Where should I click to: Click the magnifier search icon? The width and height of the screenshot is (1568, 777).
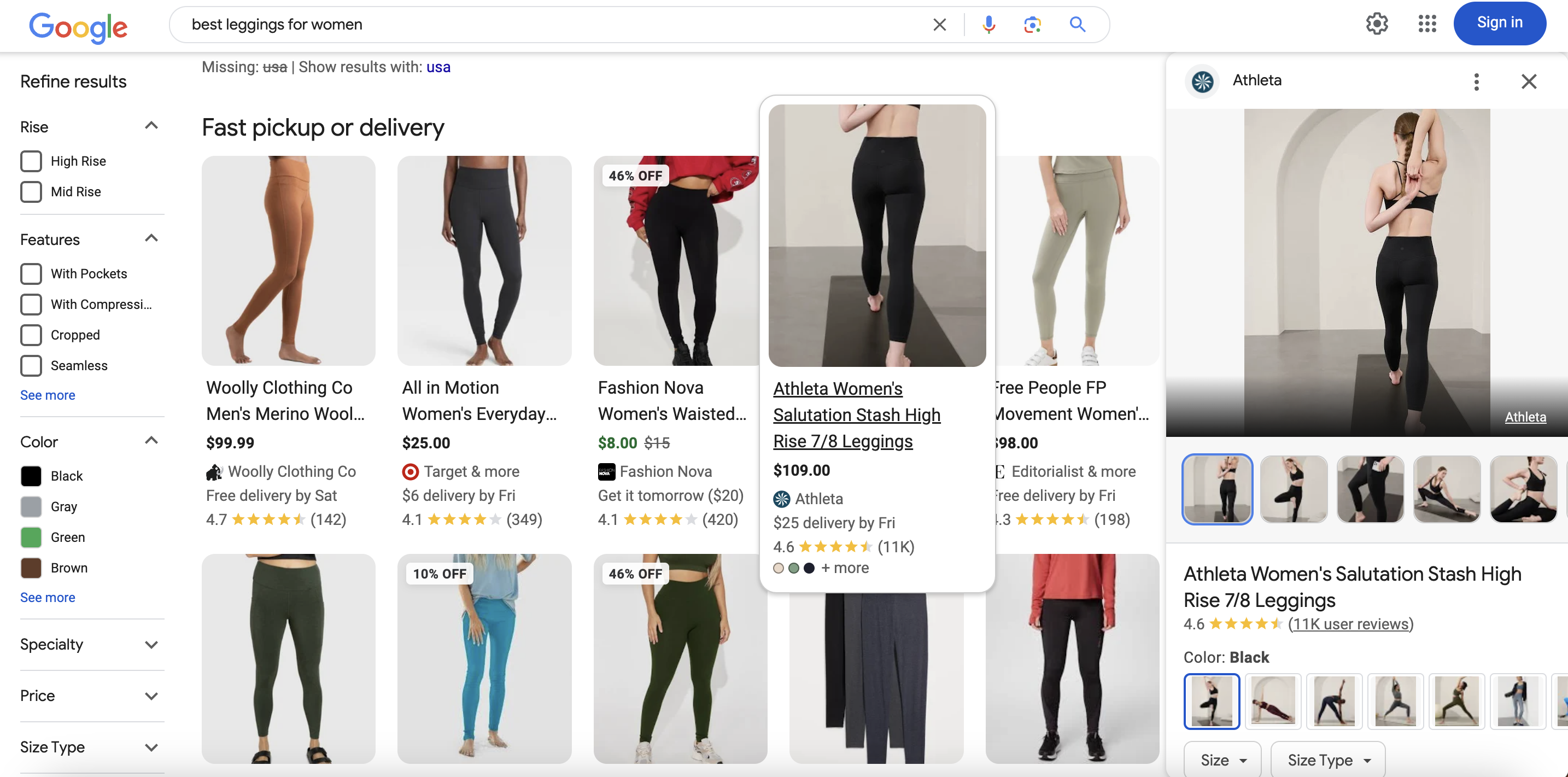1078,25
